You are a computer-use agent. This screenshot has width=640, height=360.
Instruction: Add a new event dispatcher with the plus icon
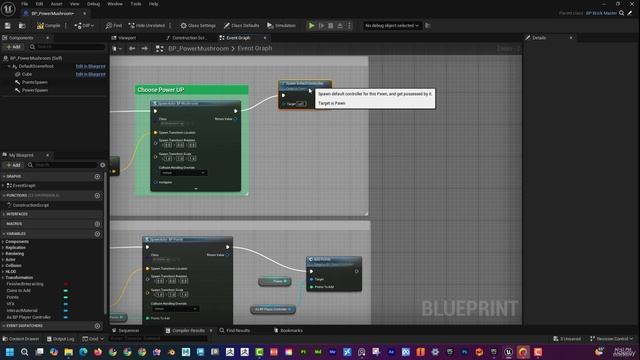97,326
